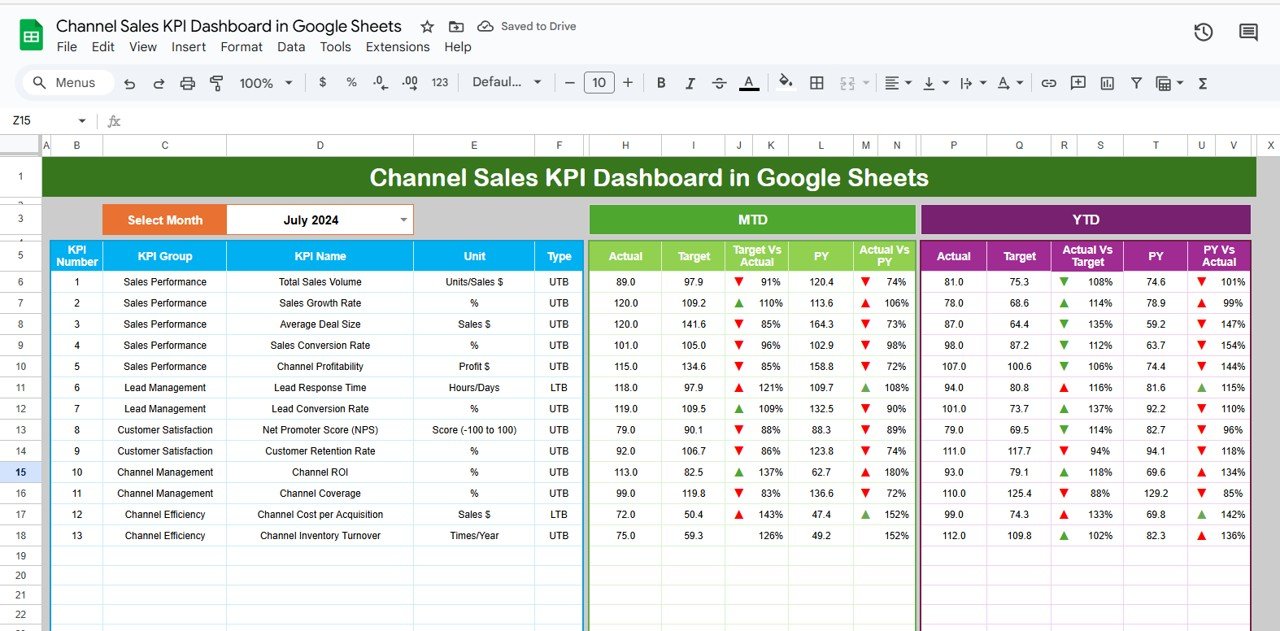This screenshot has height=631, width=1280.
Task: Open version history via the clock icon
Action: click(1203, 32)
